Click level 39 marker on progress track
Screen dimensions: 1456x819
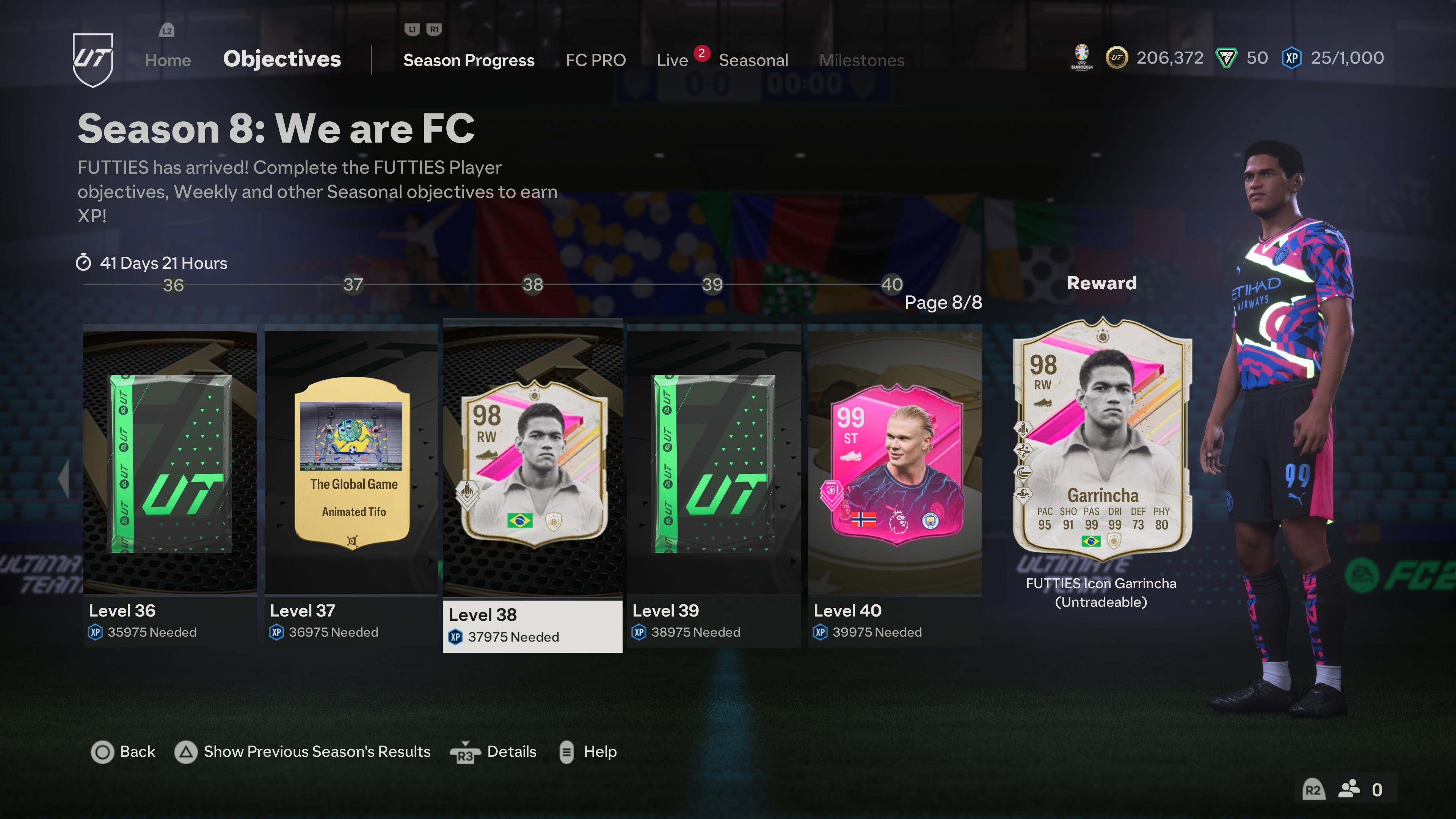pyautogui.click(x=712, y=284)
